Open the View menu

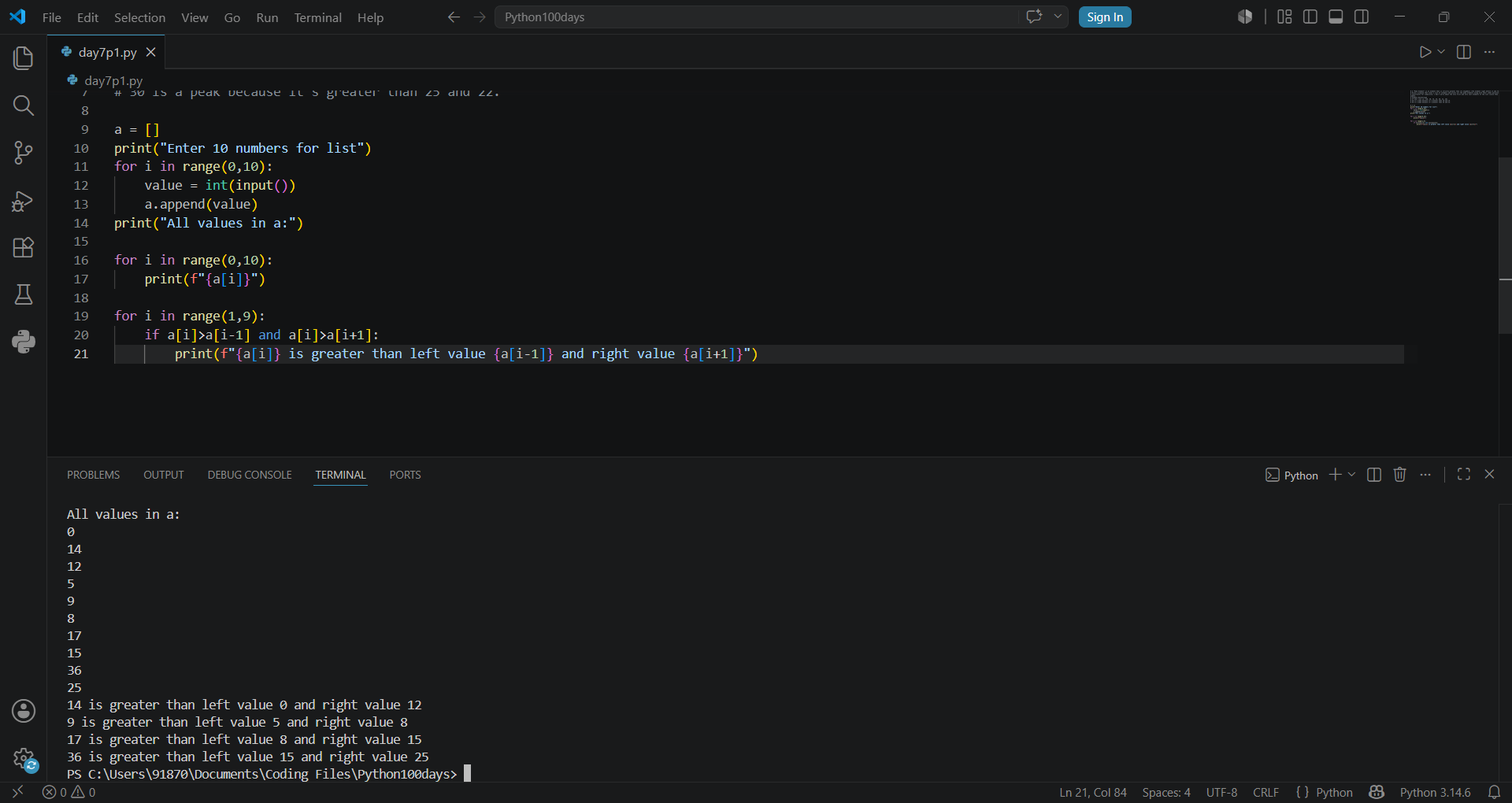195,17
